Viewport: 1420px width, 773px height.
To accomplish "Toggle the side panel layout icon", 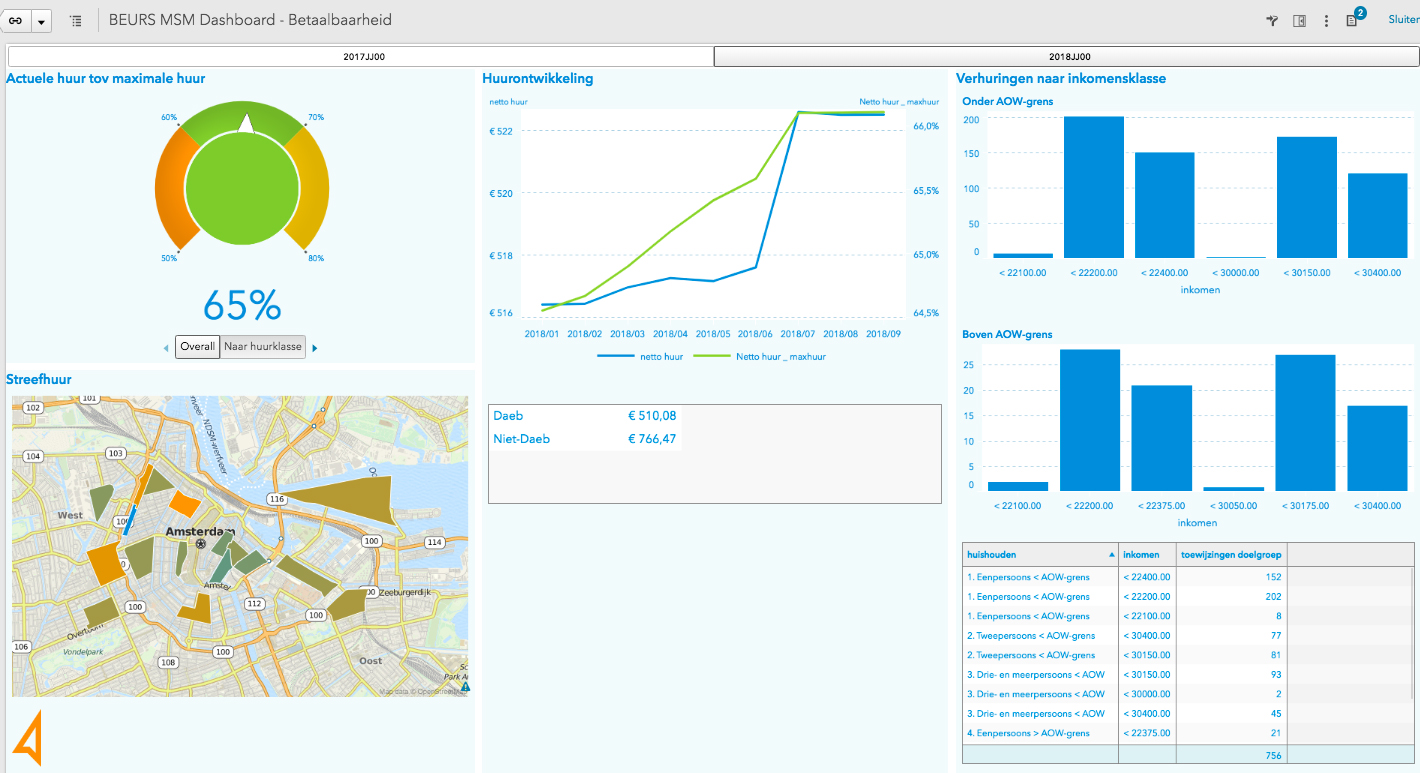I will (1299, 21).
